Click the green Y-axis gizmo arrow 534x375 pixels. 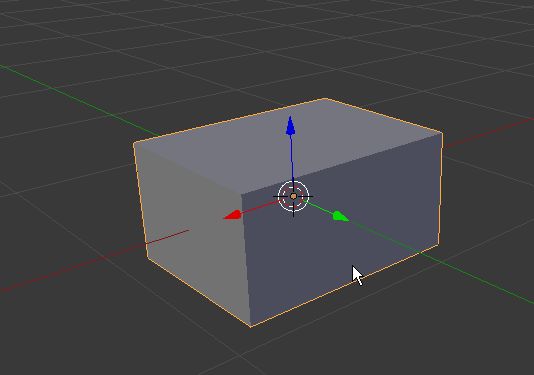click(340, 217)
